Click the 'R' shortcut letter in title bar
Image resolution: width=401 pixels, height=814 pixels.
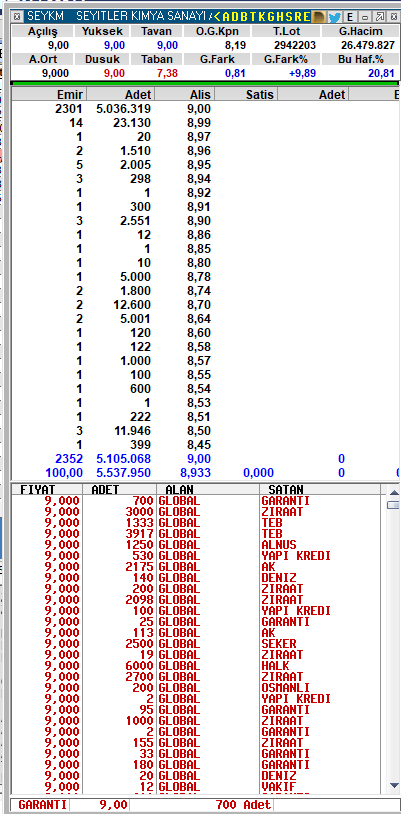pyautogui.click(x=296, y=17)
